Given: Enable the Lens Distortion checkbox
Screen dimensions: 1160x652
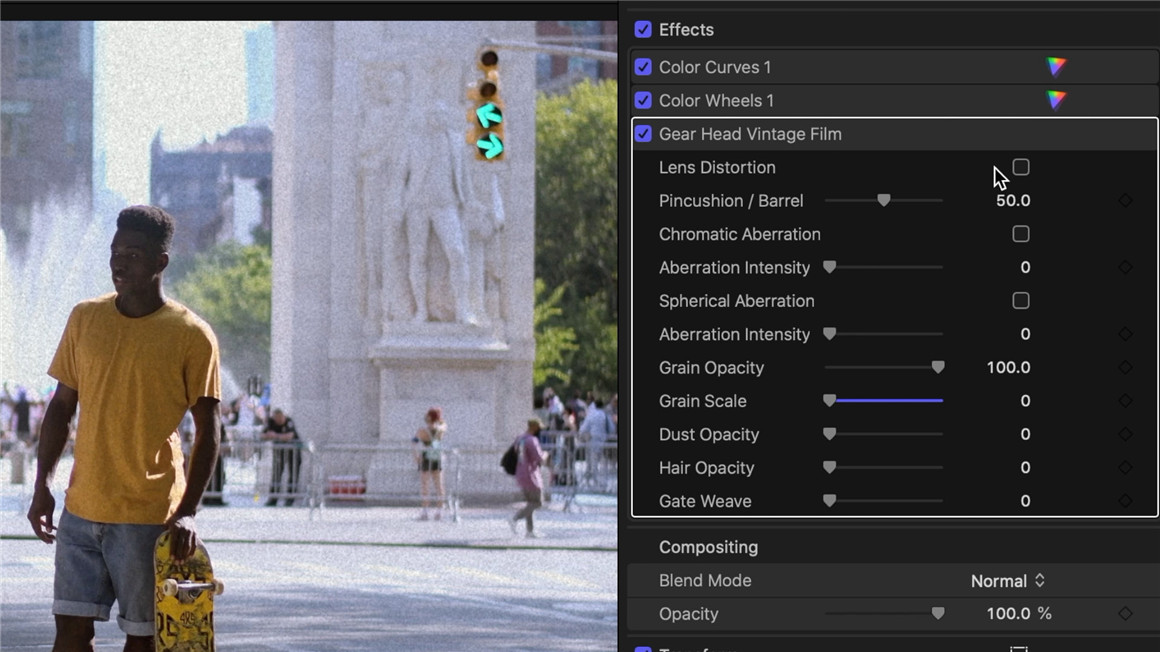Looking at the screenshot, I should [x=1021, y=167].
